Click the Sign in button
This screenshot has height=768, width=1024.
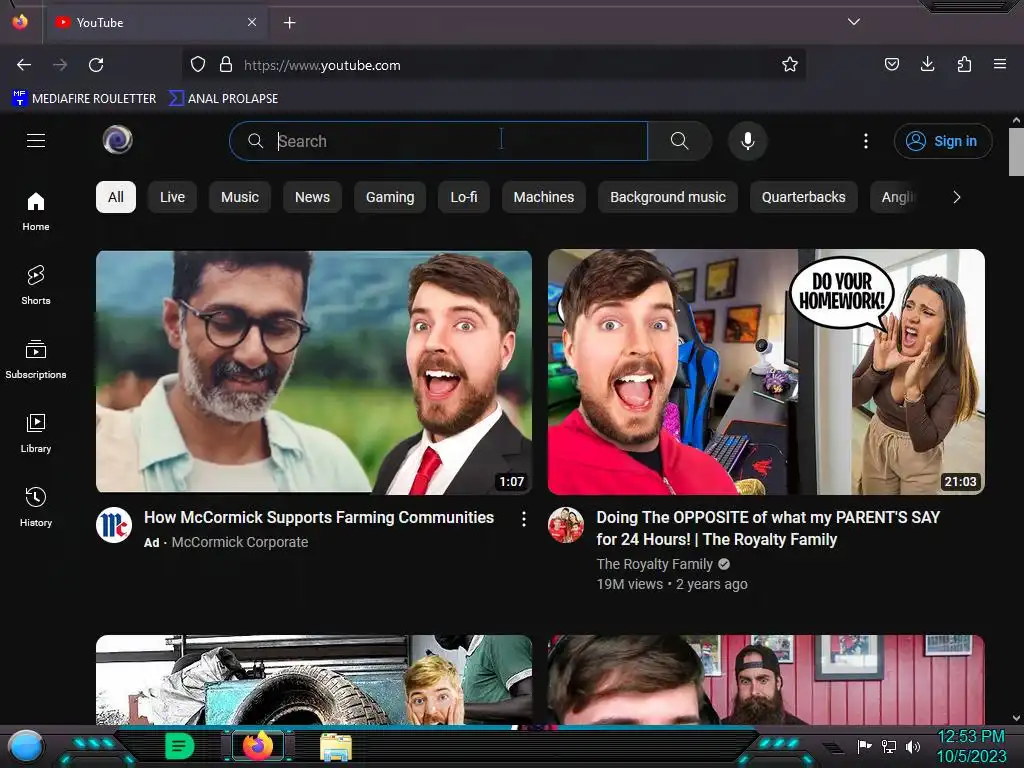(x=943, y=141)
